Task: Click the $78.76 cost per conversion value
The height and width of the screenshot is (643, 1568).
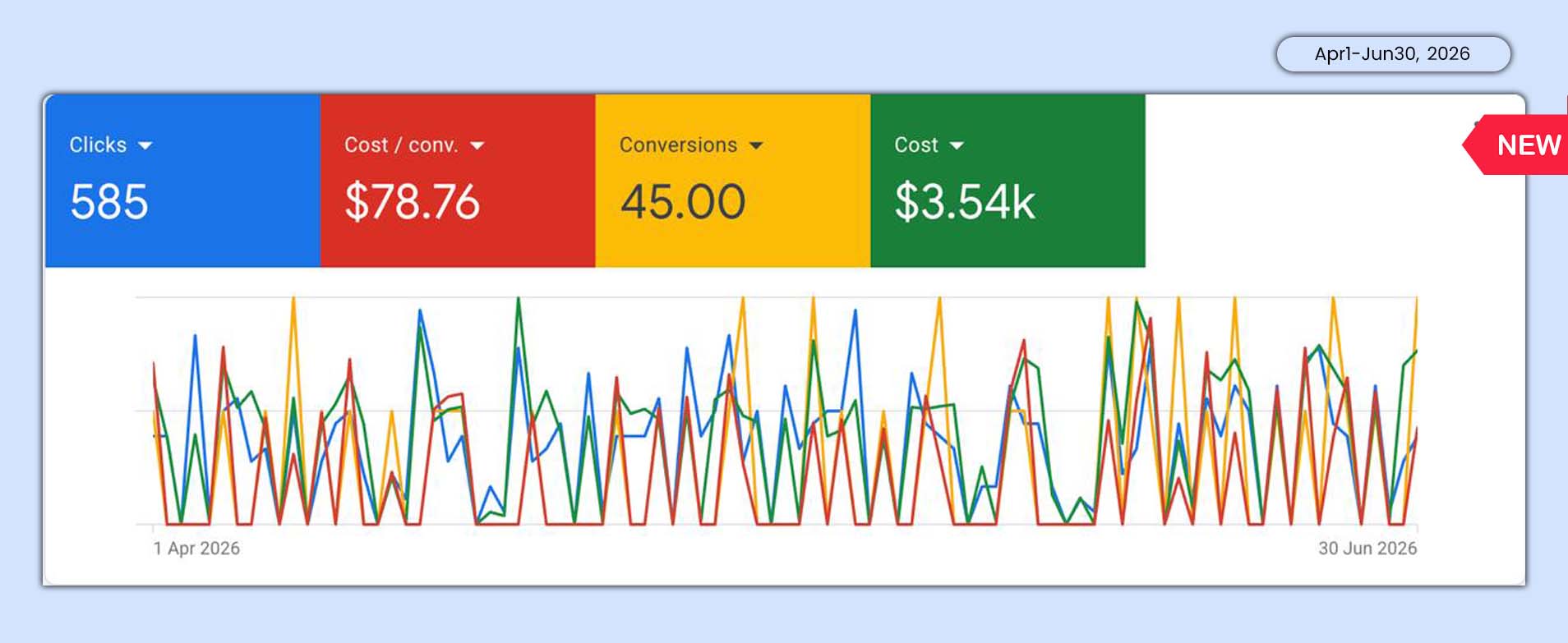Action: tap(412, 202)
